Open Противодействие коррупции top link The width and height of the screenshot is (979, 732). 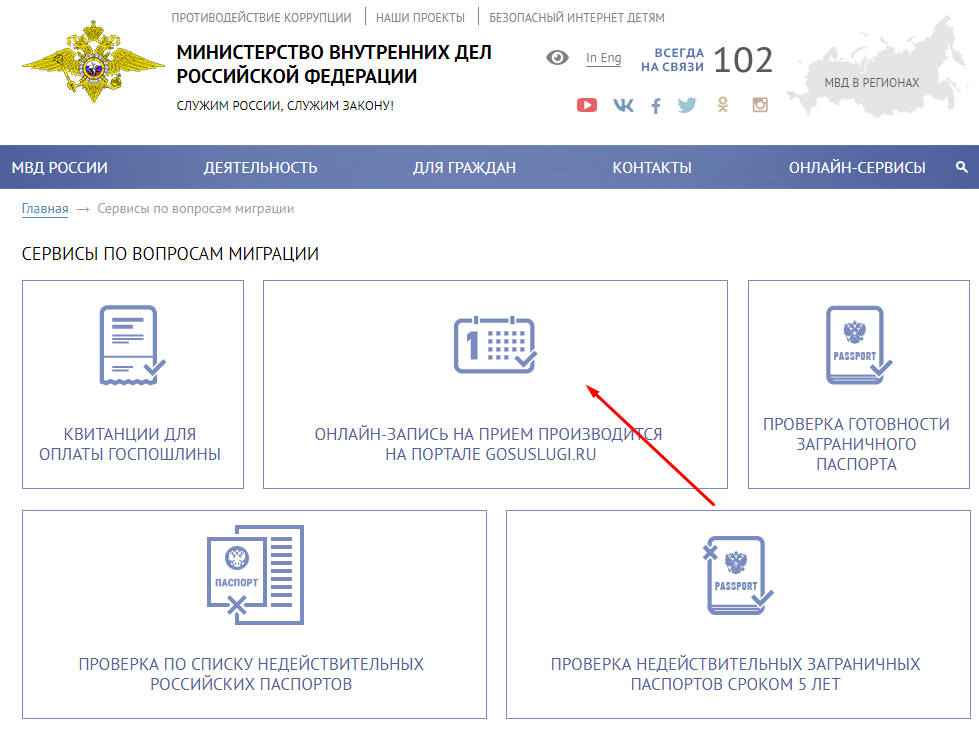[261, 17]
